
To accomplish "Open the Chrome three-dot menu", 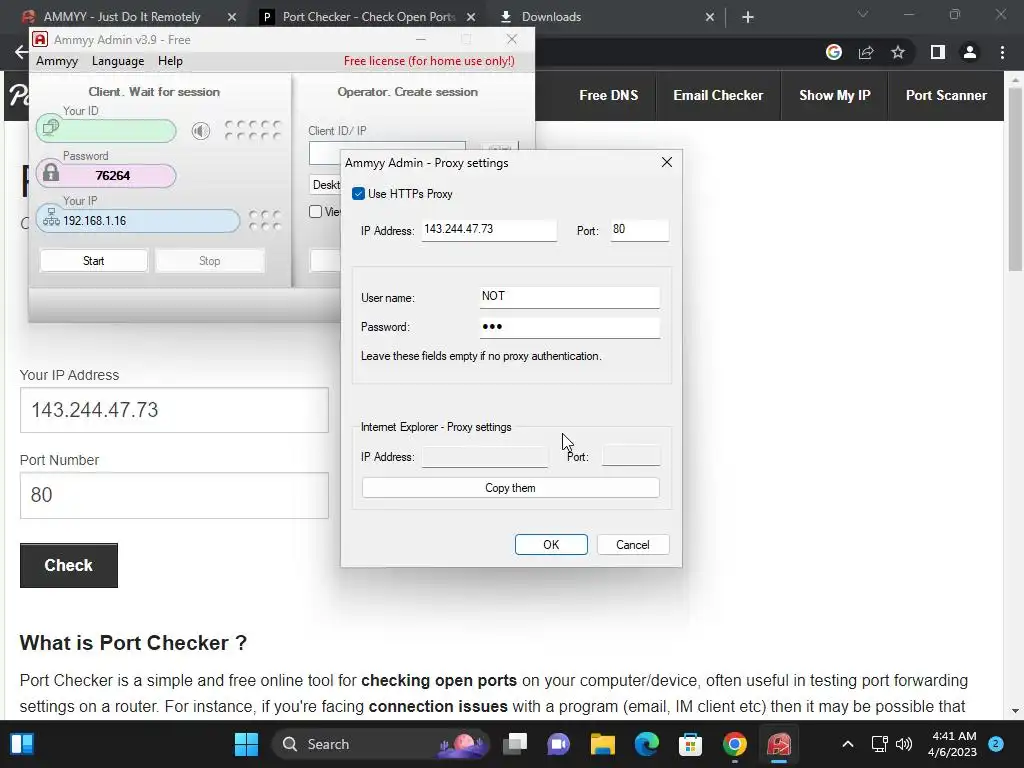I will point(1002,52).
